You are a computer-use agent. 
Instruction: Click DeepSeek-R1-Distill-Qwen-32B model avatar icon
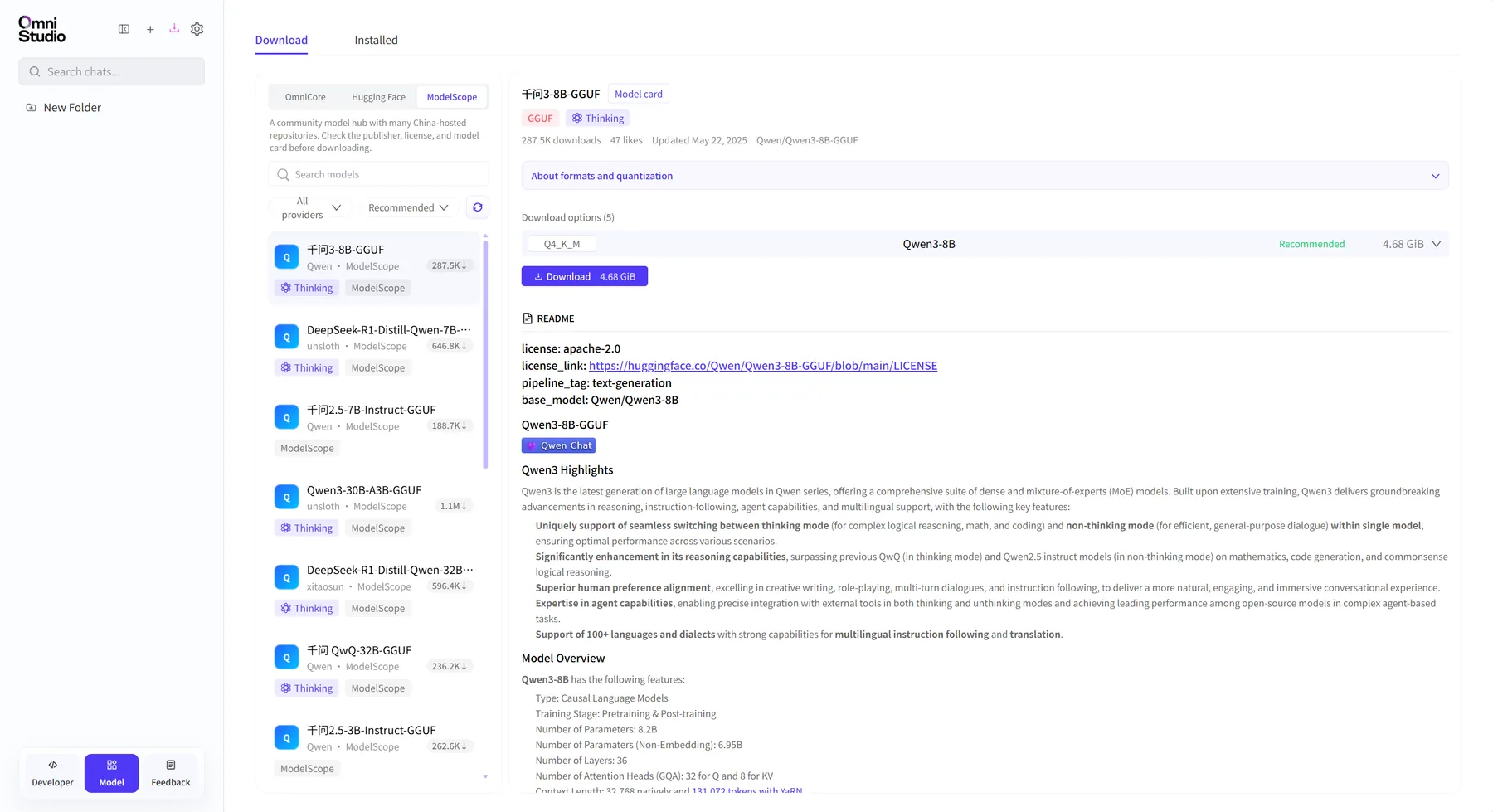click(x=286, y=577)
